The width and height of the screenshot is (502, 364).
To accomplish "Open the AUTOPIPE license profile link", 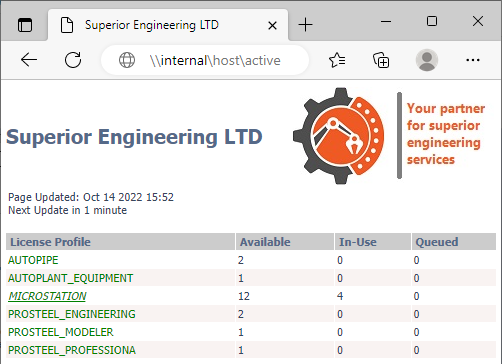I will click(33, 260).
